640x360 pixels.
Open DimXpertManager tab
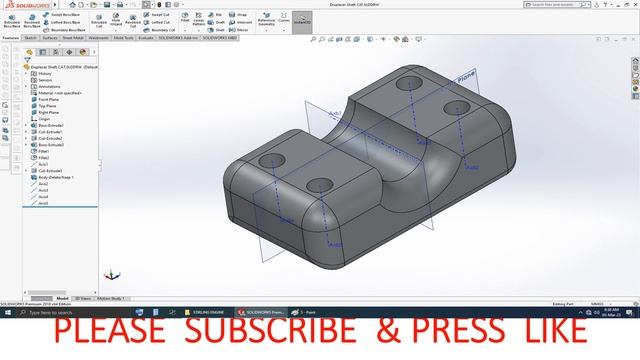tap(69, 52)
